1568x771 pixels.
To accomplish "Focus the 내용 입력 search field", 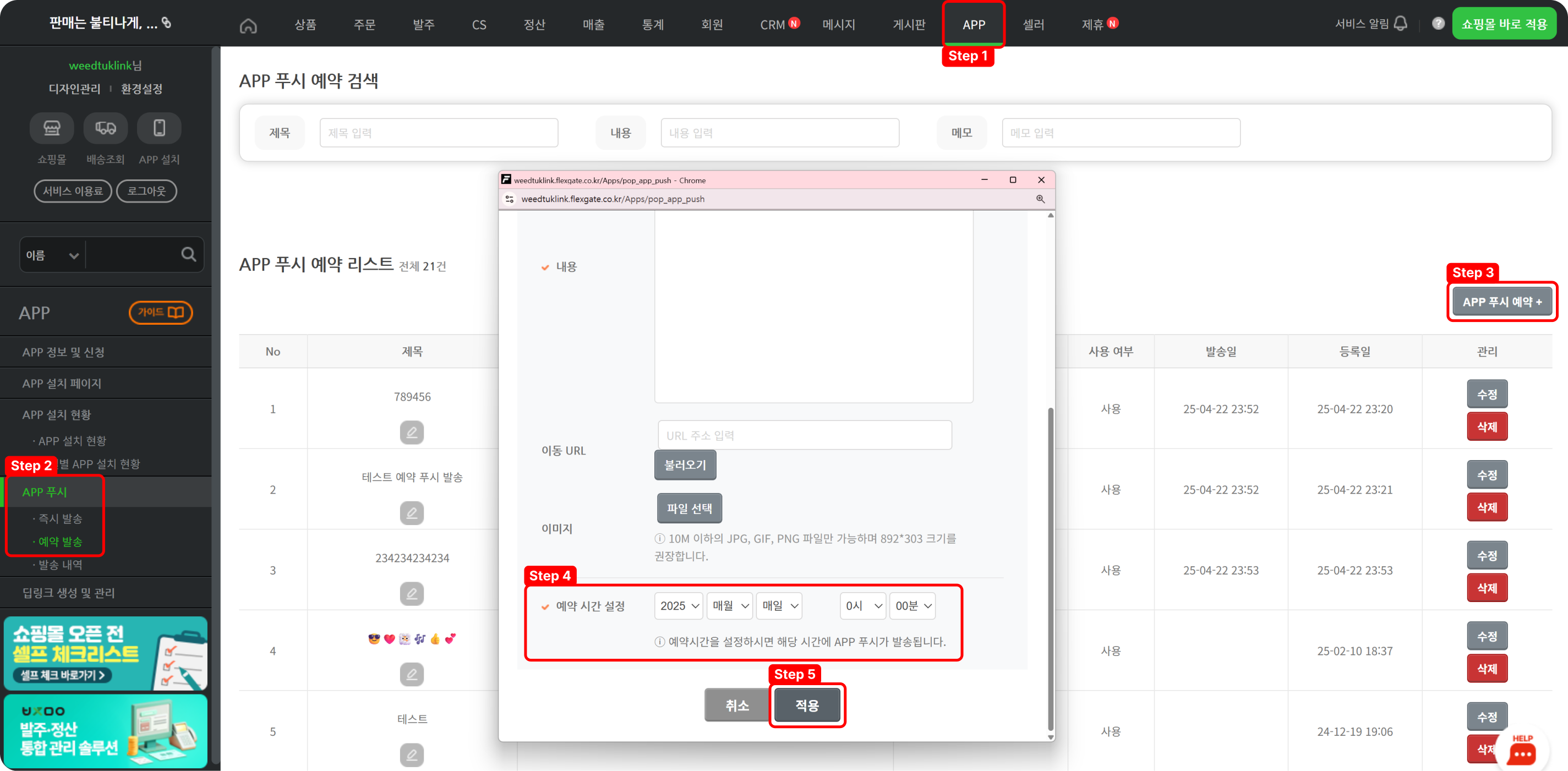I will pyautogui.click(x=780, y=133).
